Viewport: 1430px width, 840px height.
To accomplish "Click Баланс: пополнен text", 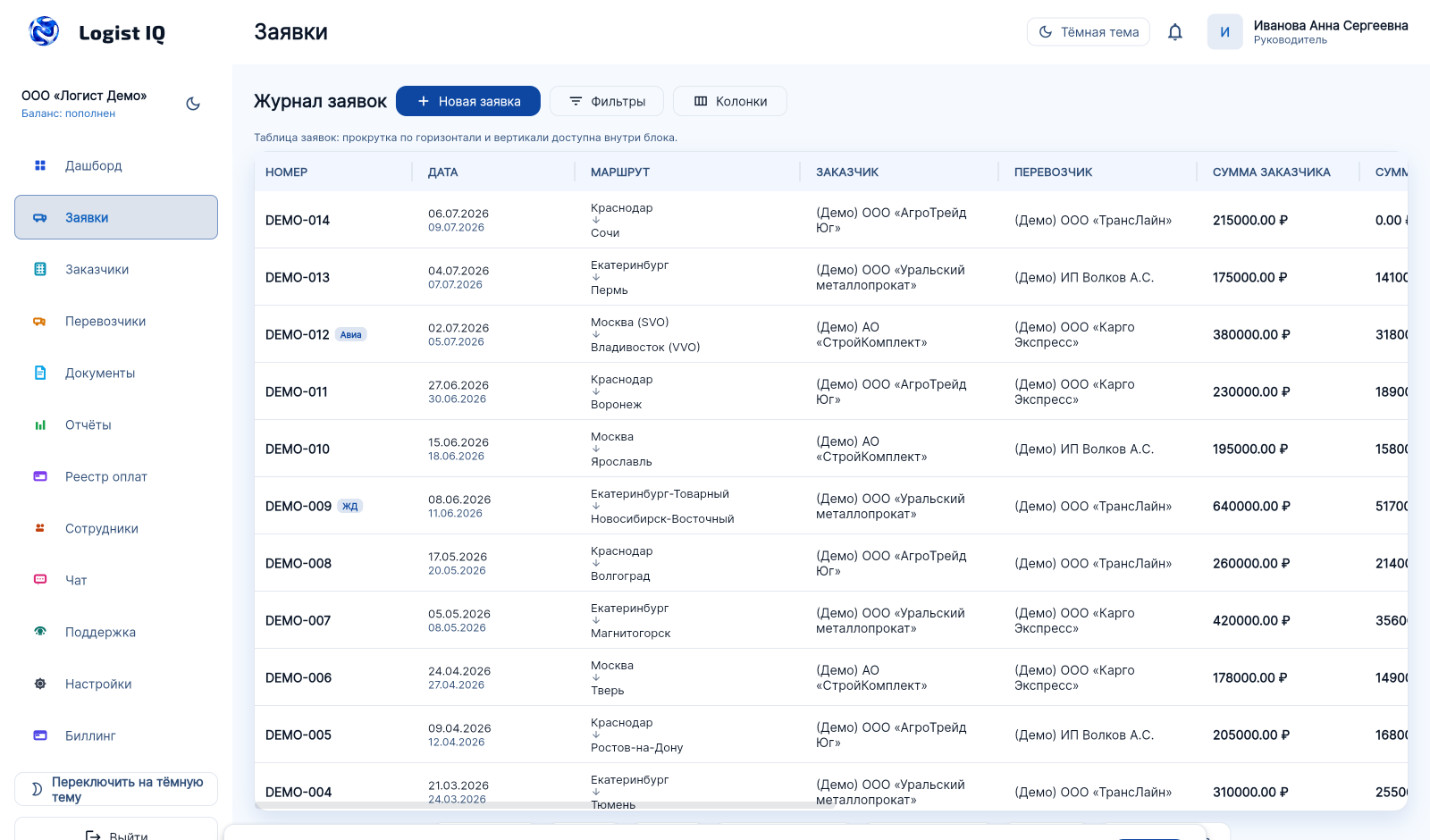I will click(69, 113).
